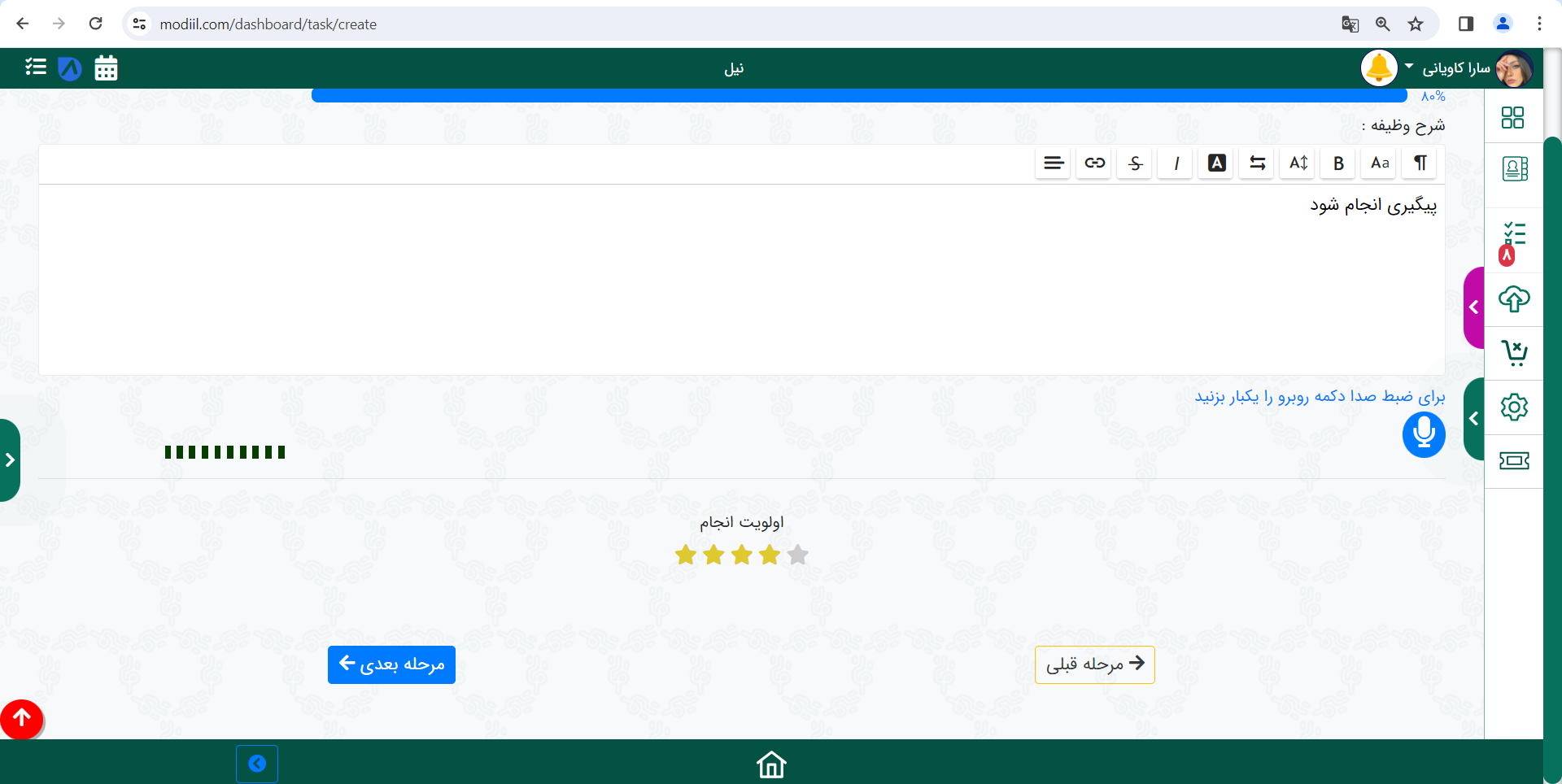1562x784 pixels.
Task: Click the microphone voice record button
Action: click(1423, 434)
